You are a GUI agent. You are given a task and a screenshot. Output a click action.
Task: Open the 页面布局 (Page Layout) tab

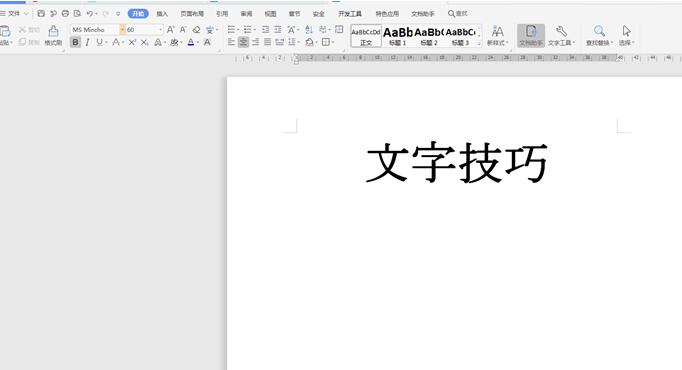(192, 13)
